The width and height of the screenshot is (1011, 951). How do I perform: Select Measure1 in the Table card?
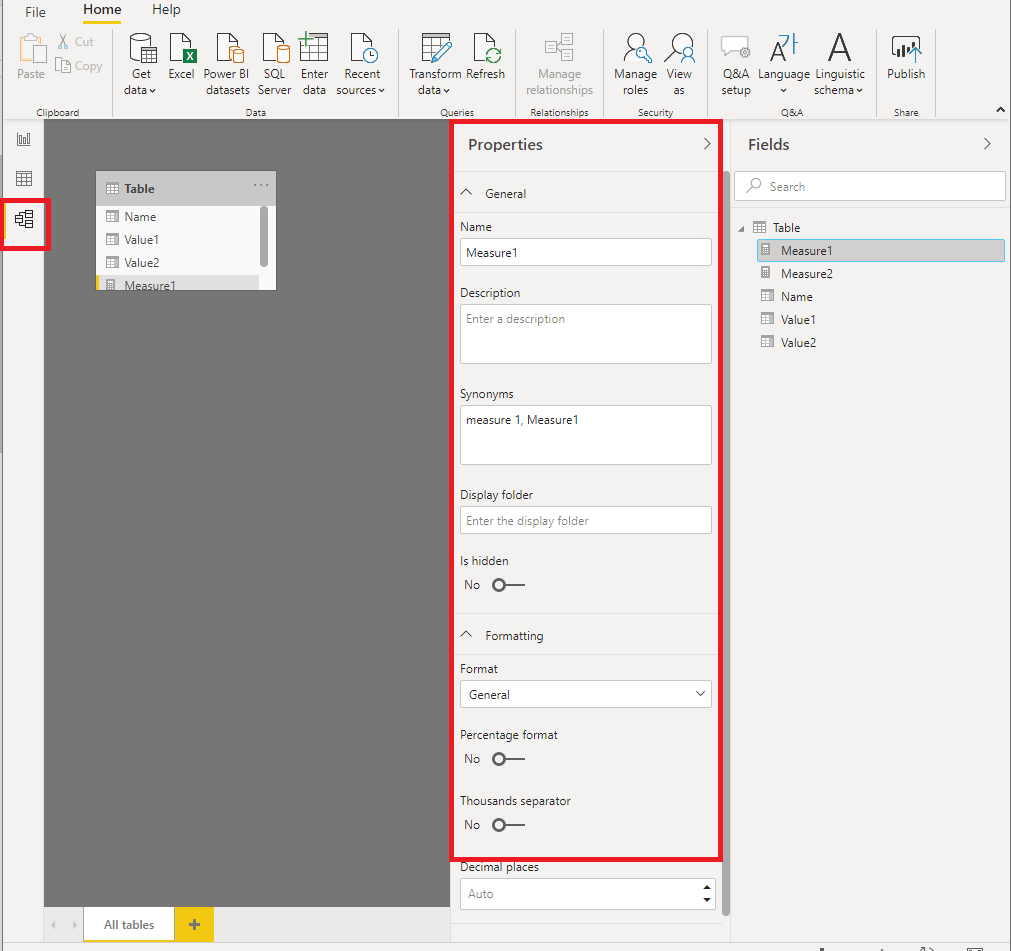click(x=178, y=284)
